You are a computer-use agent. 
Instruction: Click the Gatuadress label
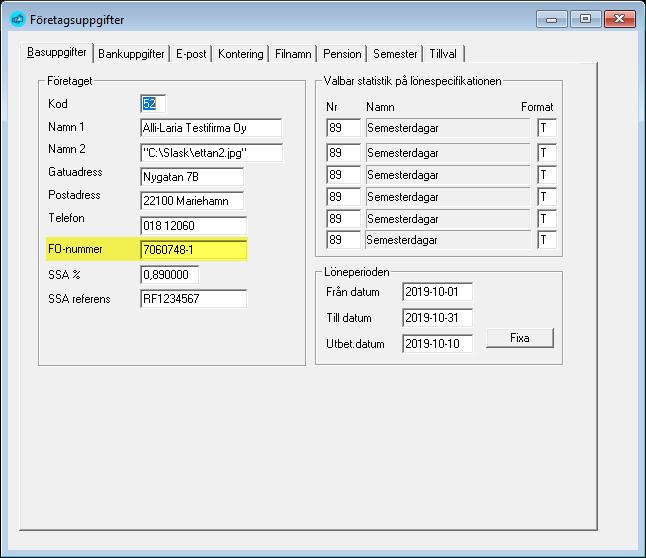pyautogui.click(x=75, y=172)
